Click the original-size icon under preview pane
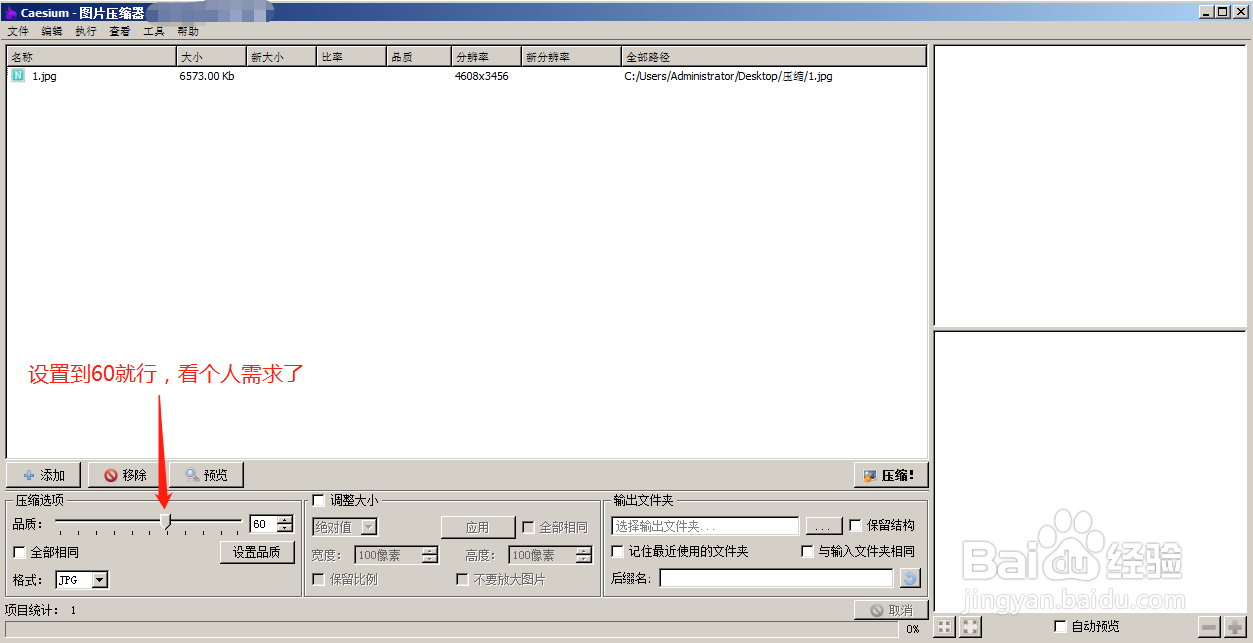 click(x=971, y=627)
